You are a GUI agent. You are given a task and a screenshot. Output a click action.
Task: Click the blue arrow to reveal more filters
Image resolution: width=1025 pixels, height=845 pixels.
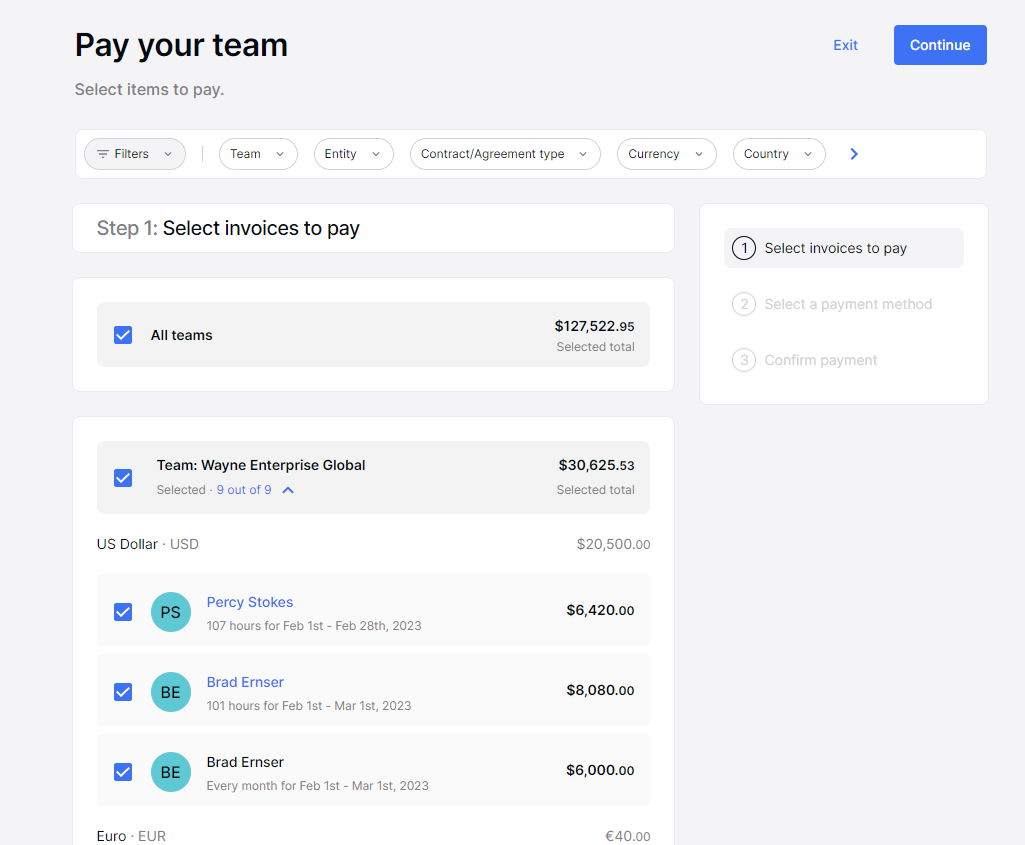(853, 154)
